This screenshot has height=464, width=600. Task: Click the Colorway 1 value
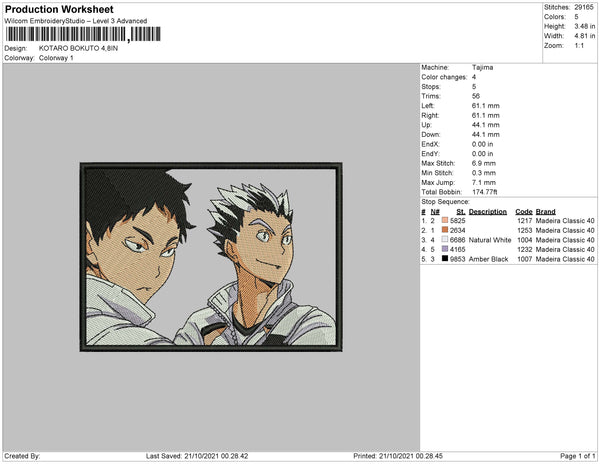tap(56, 58)
